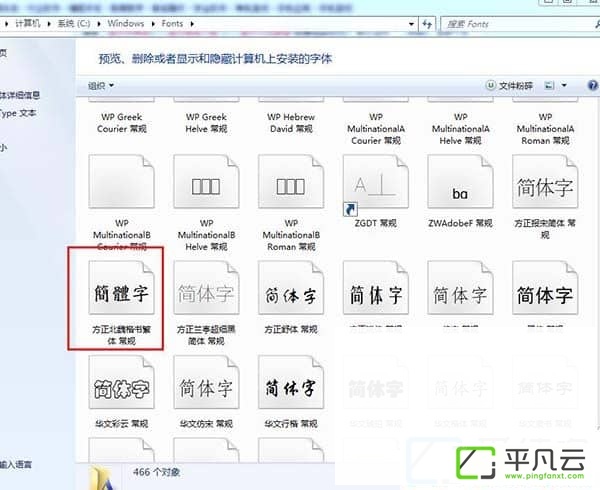Open the 方正北魏楷书繁体 font icon
Viewport: 600px width, 490px height.
(122, 288)
